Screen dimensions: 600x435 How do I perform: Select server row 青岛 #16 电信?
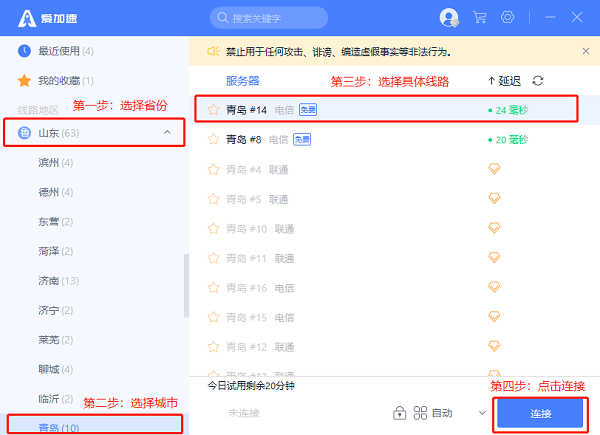[x=394, y=287]
